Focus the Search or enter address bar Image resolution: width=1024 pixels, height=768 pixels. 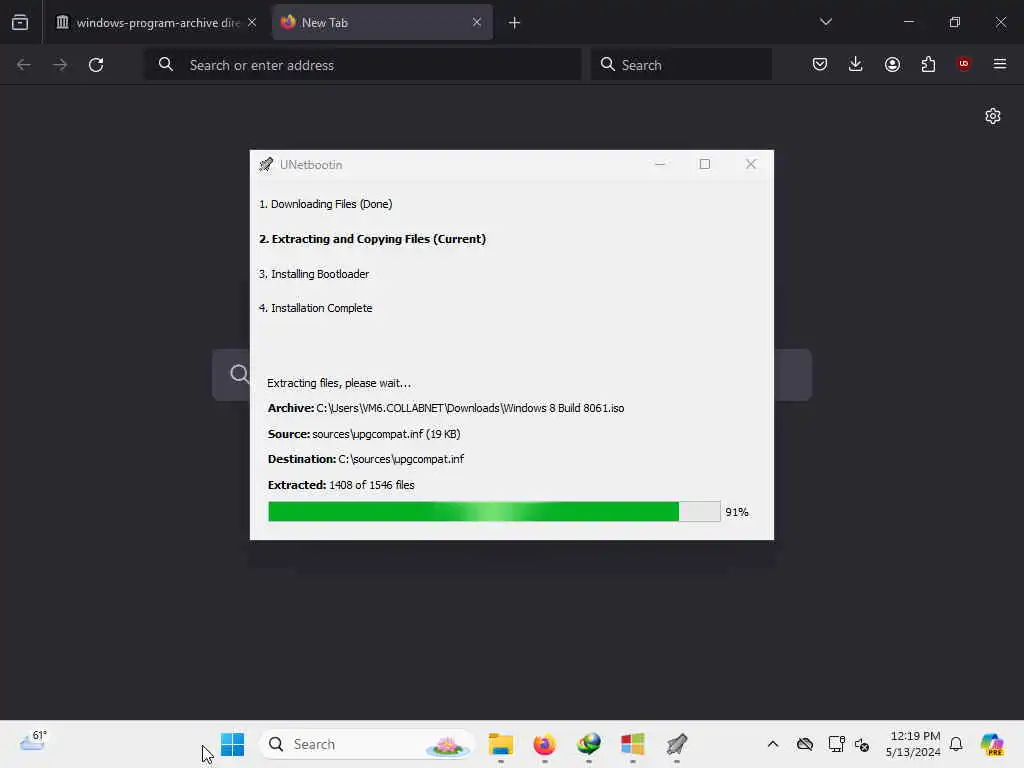(363, 65)
